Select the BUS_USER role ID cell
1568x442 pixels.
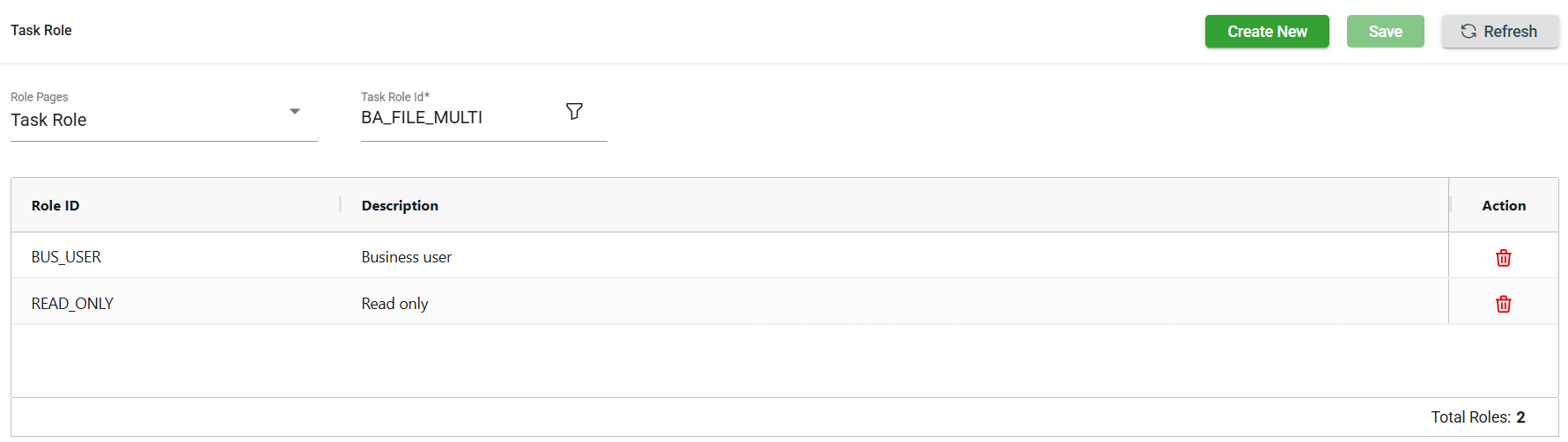(x=66, y=257)
